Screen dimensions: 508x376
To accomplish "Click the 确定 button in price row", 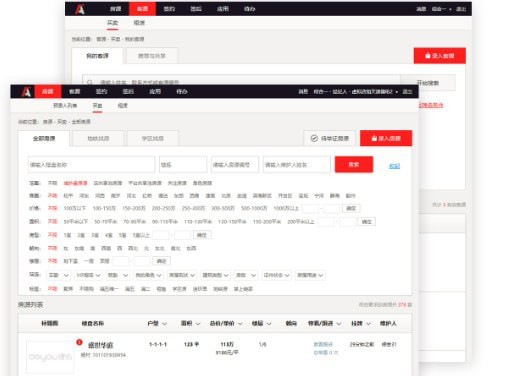I will pyautogui.click(x=351, y=208).
